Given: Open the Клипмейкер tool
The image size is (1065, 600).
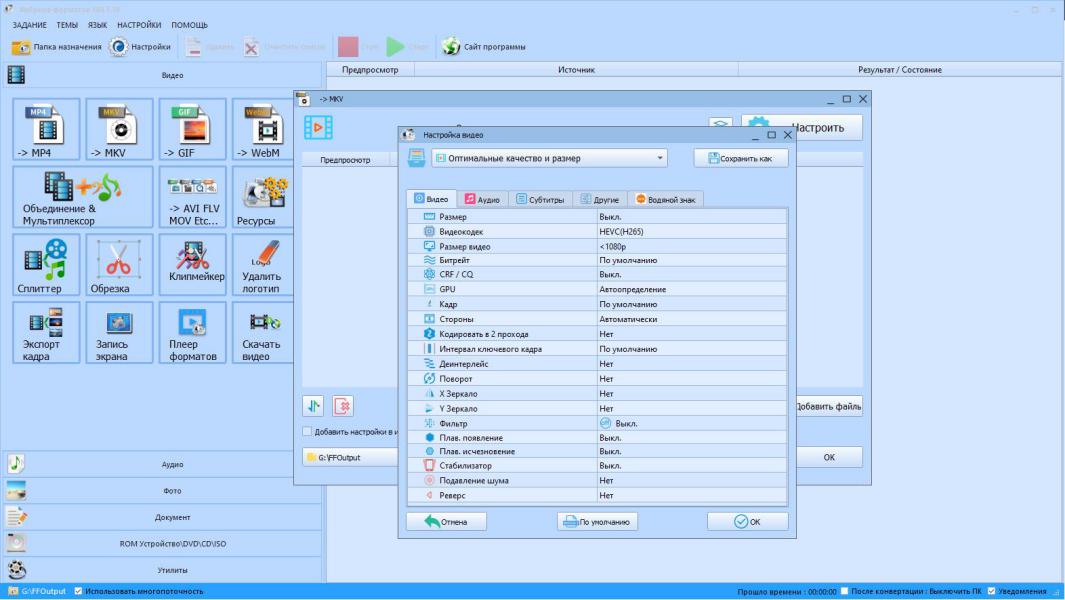Looking at the screenshot, I should click(193, 265).
